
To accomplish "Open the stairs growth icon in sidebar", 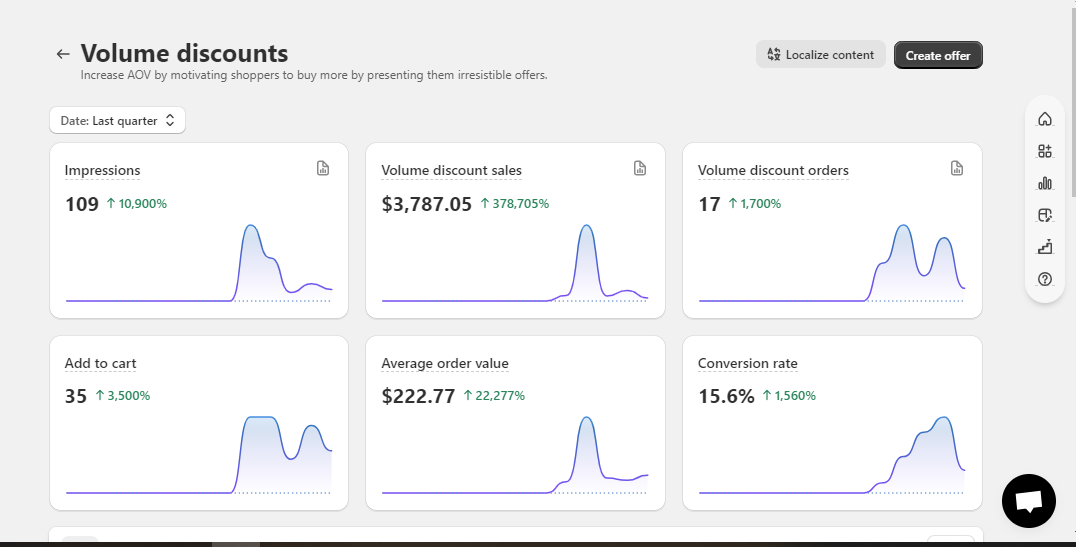I will tap(1044, 247).
